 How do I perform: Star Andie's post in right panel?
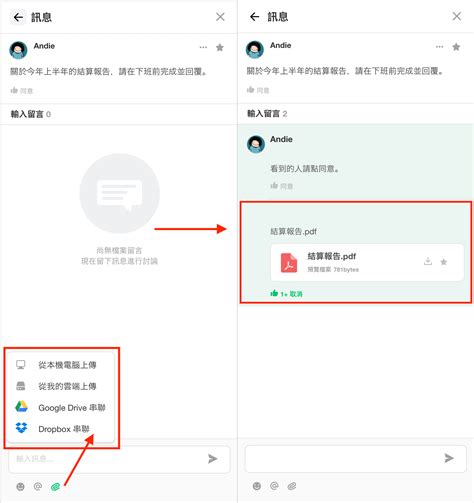click(456, 47)
